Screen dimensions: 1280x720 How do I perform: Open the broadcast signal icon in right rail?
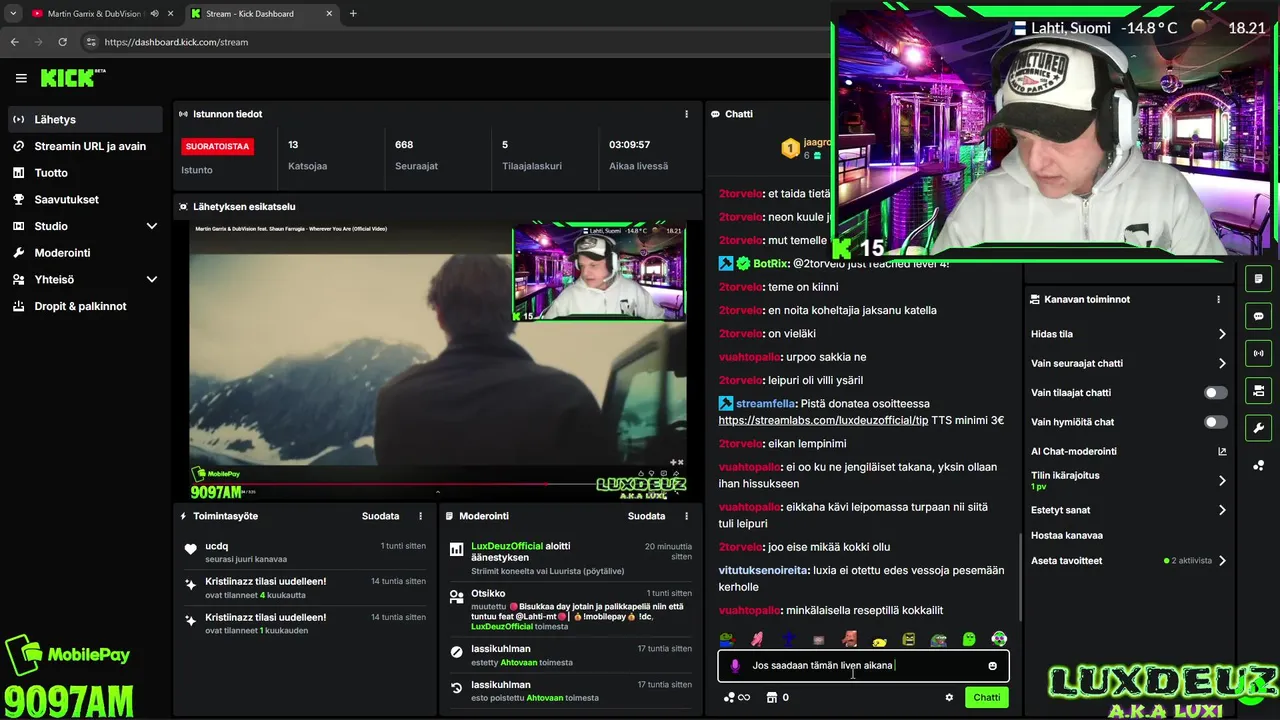1258,353
